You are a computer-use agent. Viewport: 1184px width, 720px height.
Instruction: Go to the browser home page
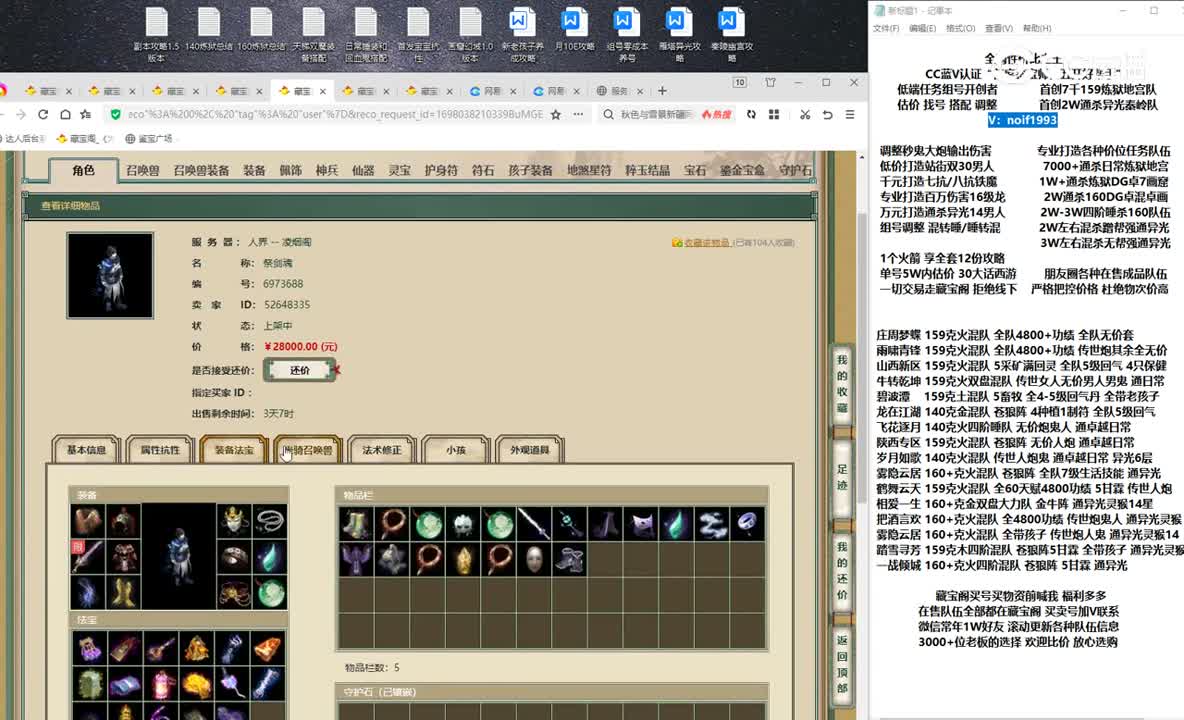66,115
